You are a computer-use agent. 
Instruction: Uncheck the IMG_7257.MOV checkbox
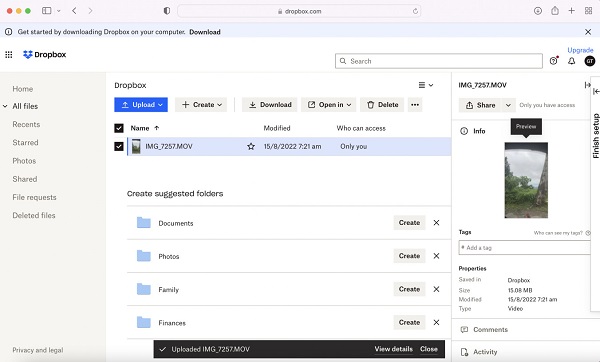click(x=119, y=146)
